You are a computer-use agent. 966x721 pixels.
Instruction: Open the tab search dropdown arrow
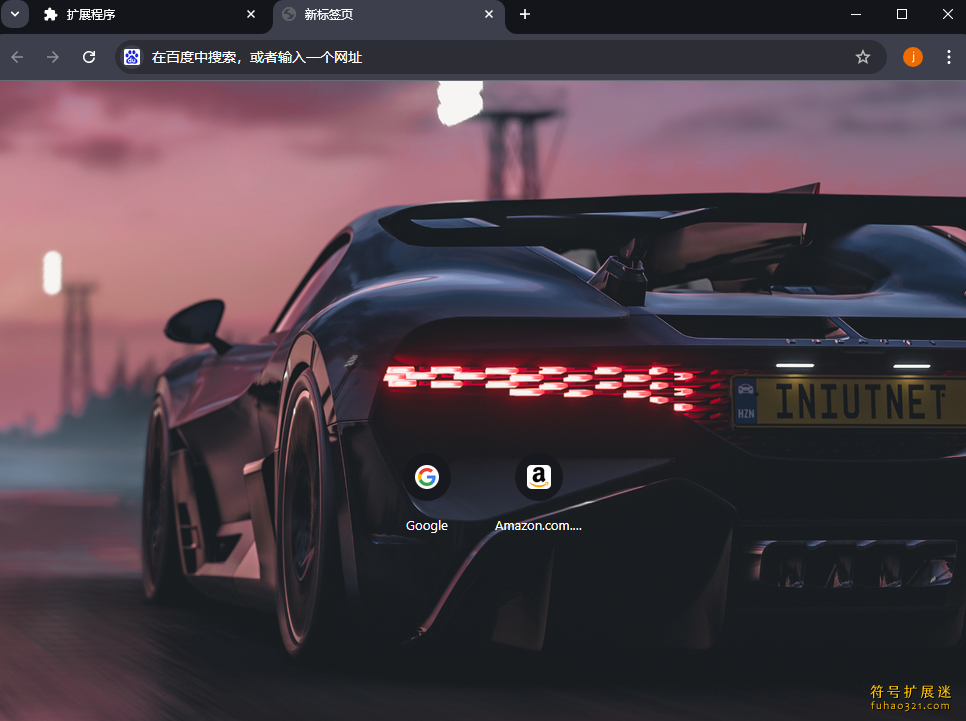15,14
